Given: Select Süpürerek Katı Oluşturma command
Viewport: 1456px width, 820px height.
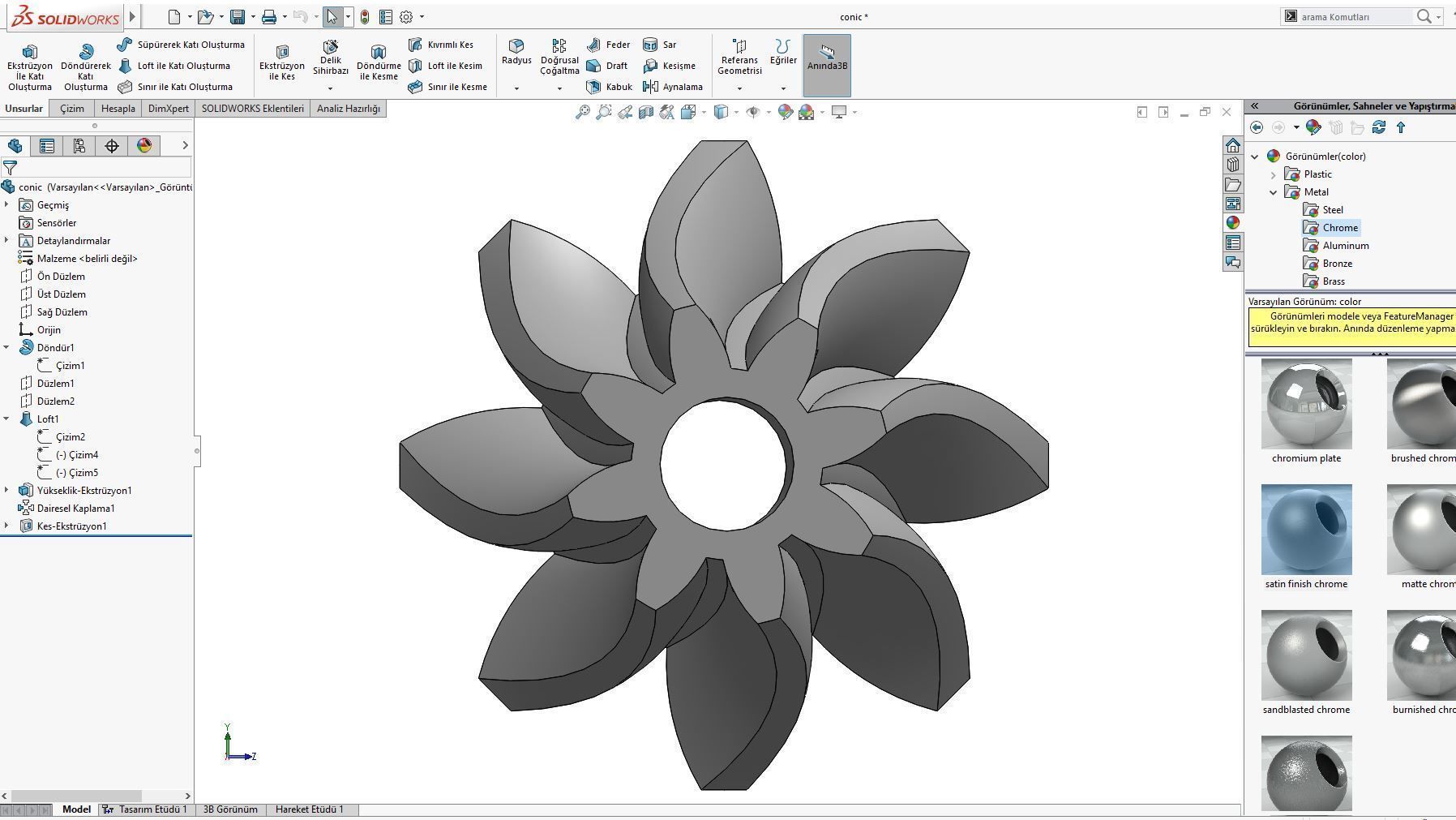Looking at the screenshot, I should 181,45.
